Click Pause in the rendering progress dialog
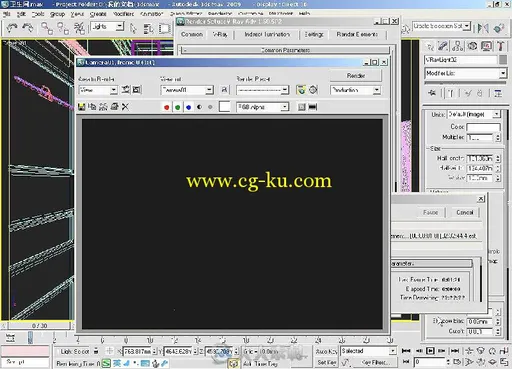This screenshot has width=512, height=369. [430, 212]
